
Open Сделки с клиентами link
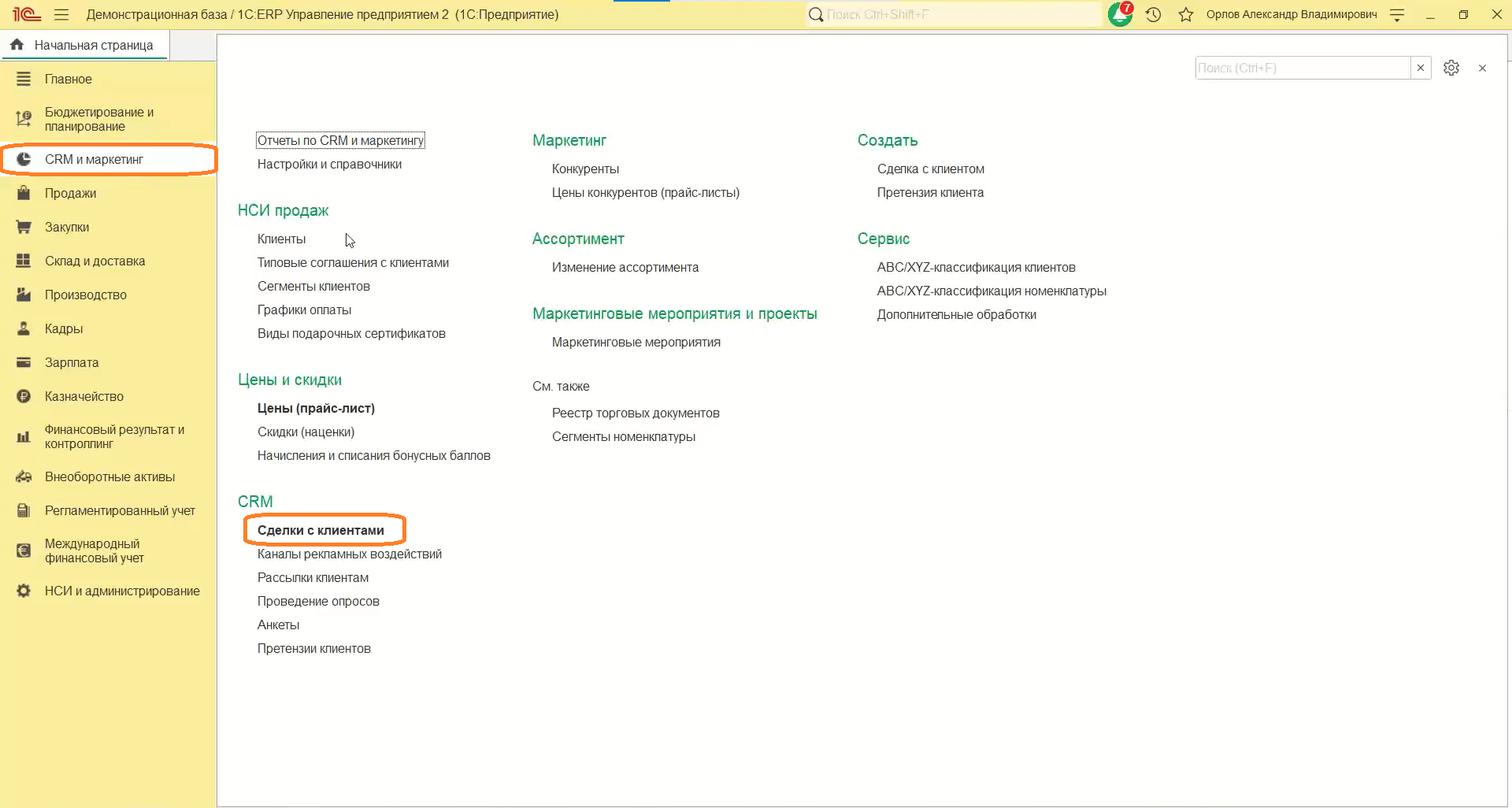click(321, 530)
